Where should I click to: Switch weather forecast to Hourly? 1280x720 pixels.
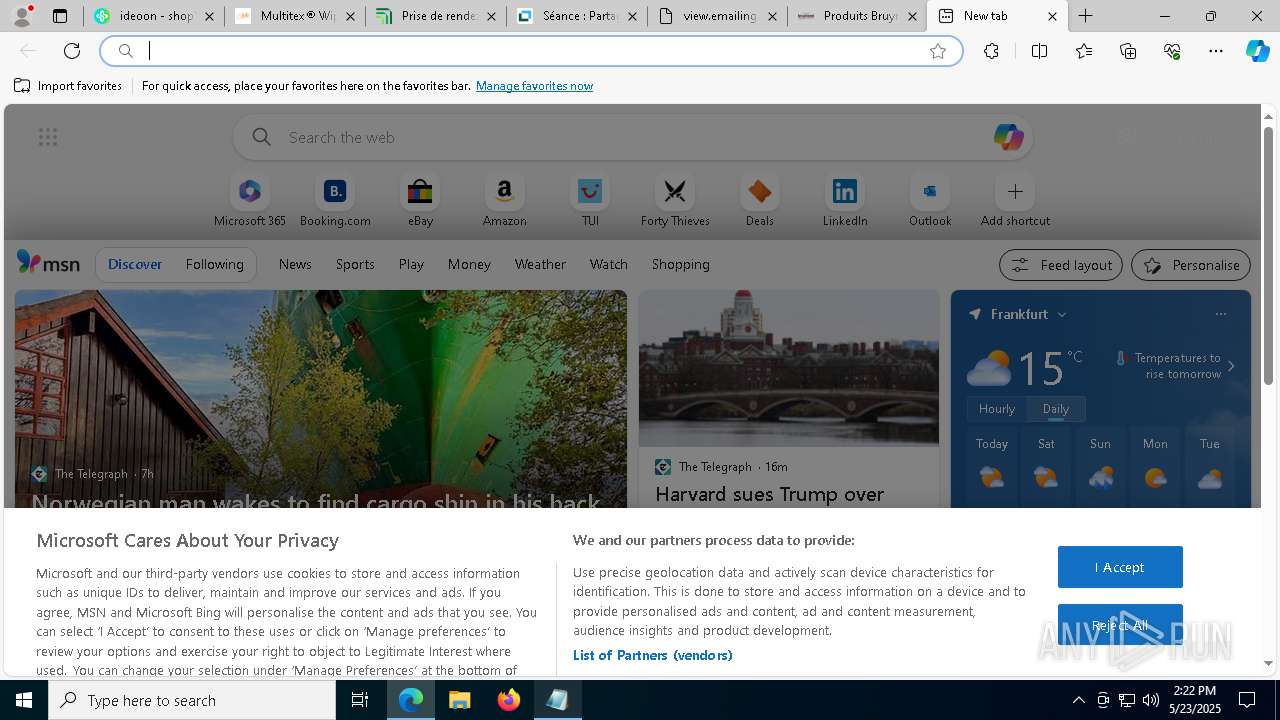pyautogui.click(x=997, y=409)
